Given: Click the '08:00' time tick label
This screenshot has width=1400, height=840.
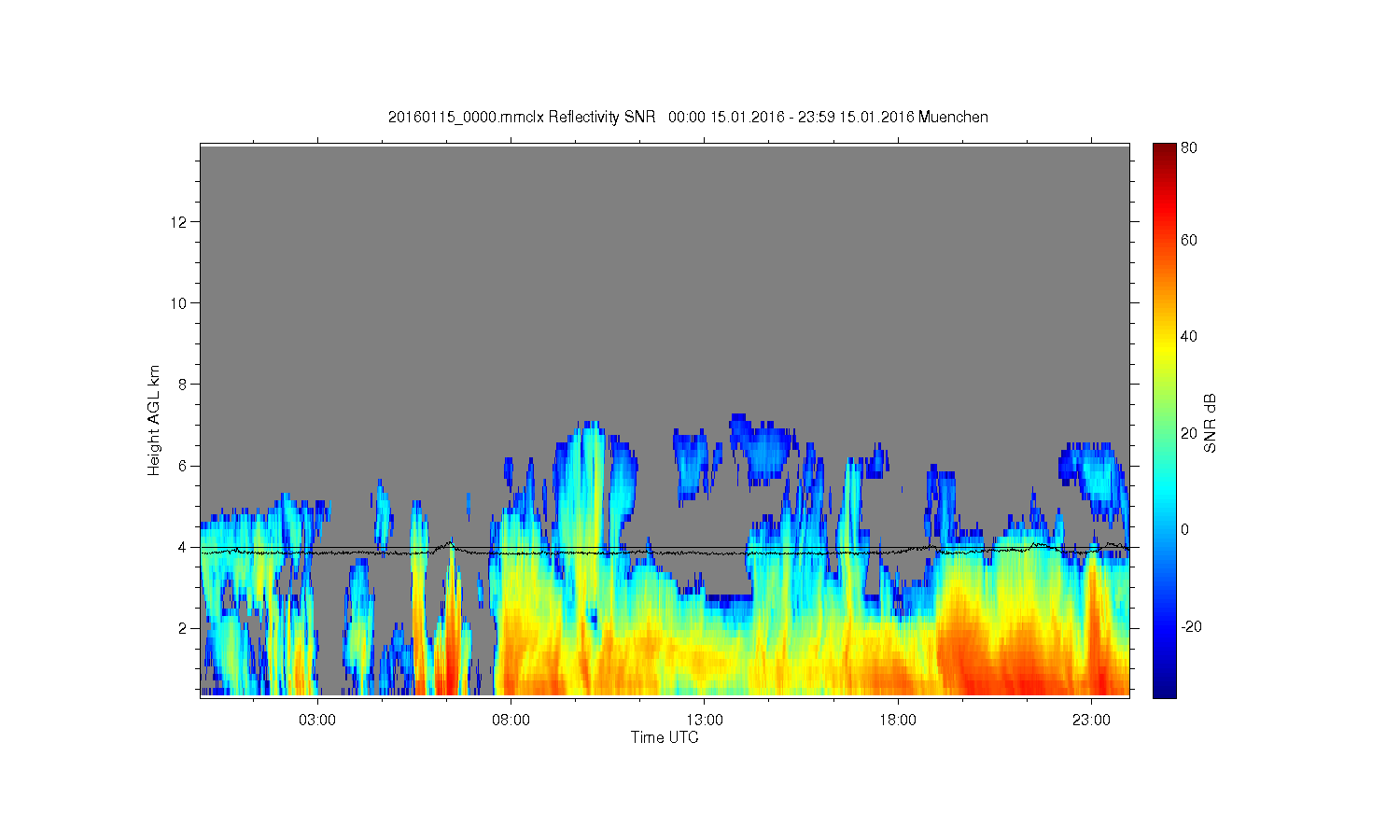Looking at the screenshot, I should coord(511,720).
